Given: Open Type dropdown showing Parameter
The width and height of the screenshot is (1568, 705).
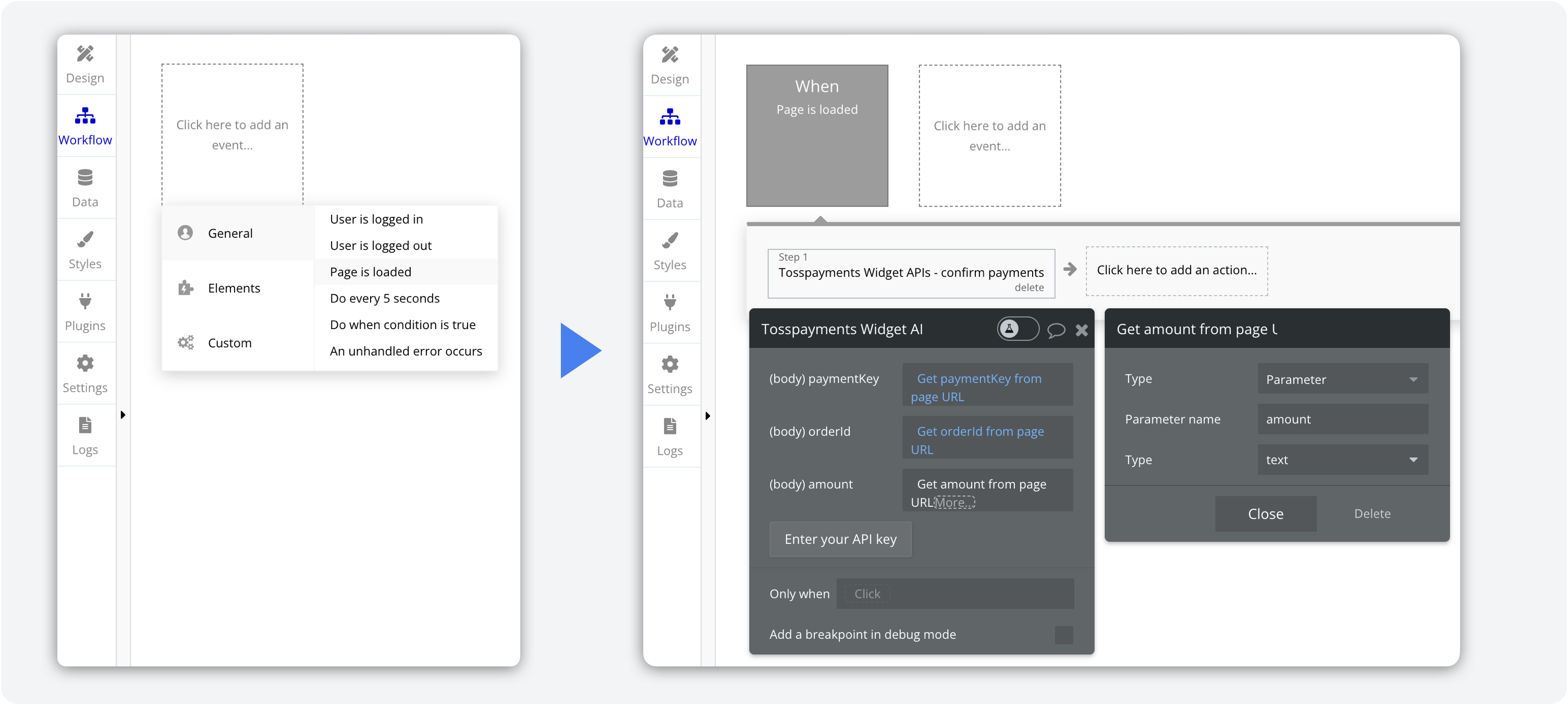Looking at the screenshot, I should click(1342, 379).
